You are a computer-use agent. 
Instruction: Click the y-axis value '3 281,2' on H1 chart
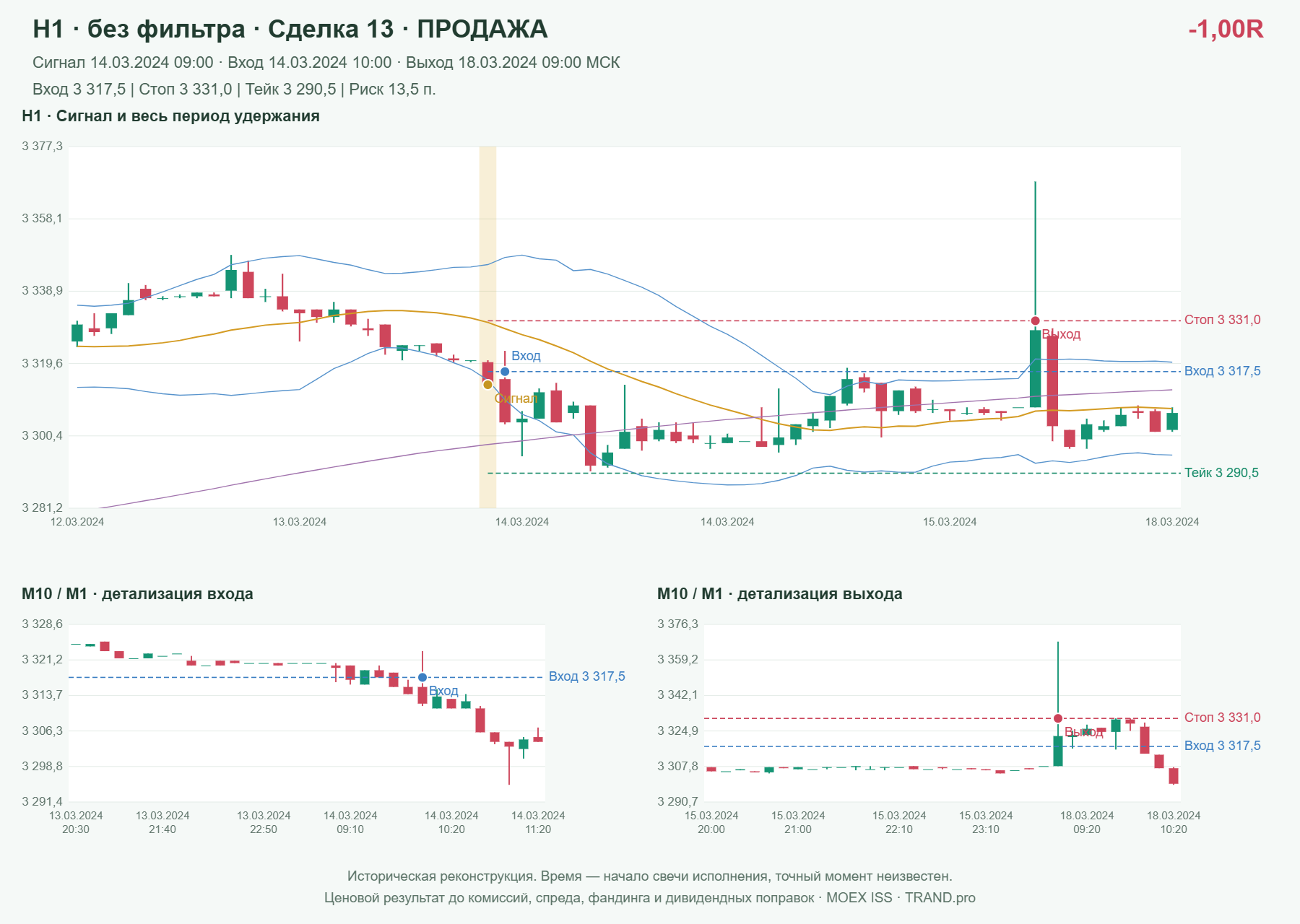[x=42, y=508]
